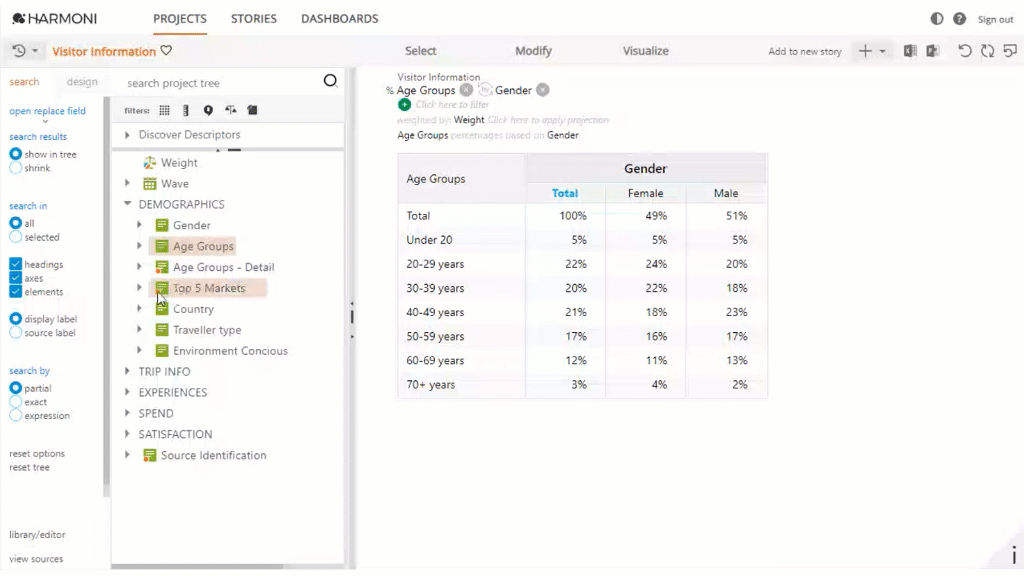Toggle the axes checkbox
Viewport: 1024px width, 576px height.
[x=16, y=278]
